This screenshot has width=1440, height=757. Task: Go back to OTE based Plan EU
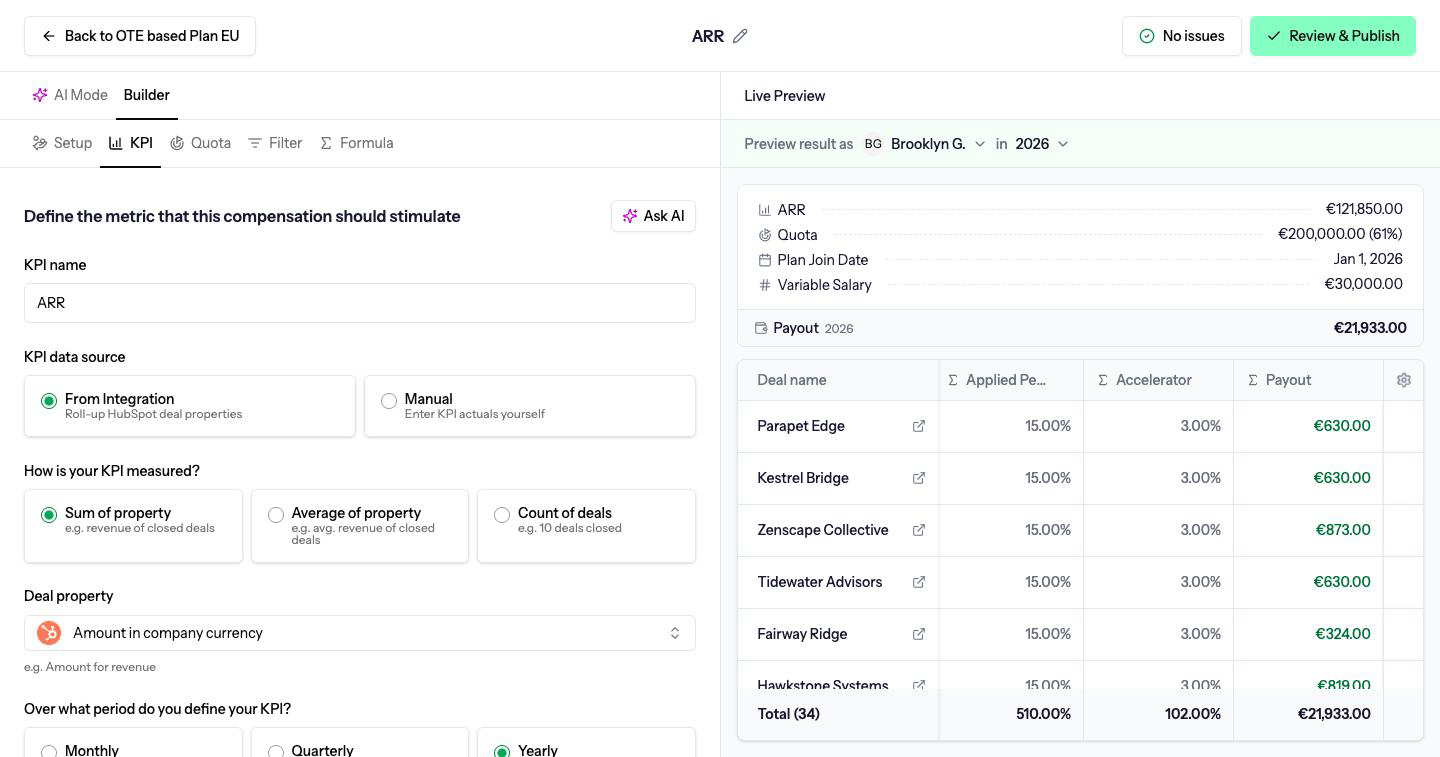[x=140, y=36]
